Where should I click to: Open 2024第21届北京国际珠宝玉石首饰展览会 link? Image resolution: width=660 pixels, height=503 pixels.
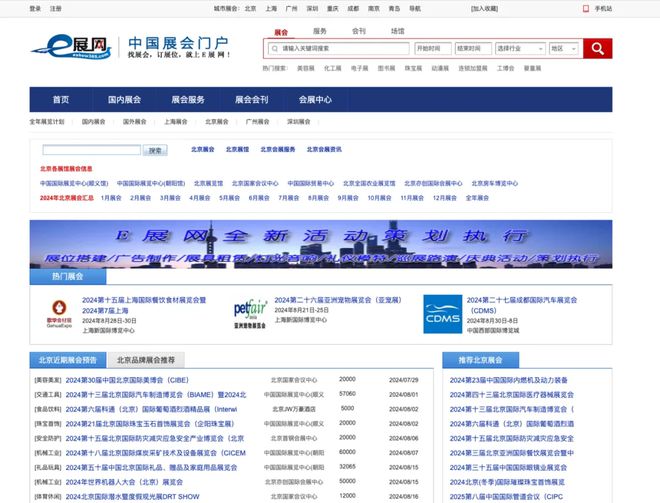[x=150, y=424]
